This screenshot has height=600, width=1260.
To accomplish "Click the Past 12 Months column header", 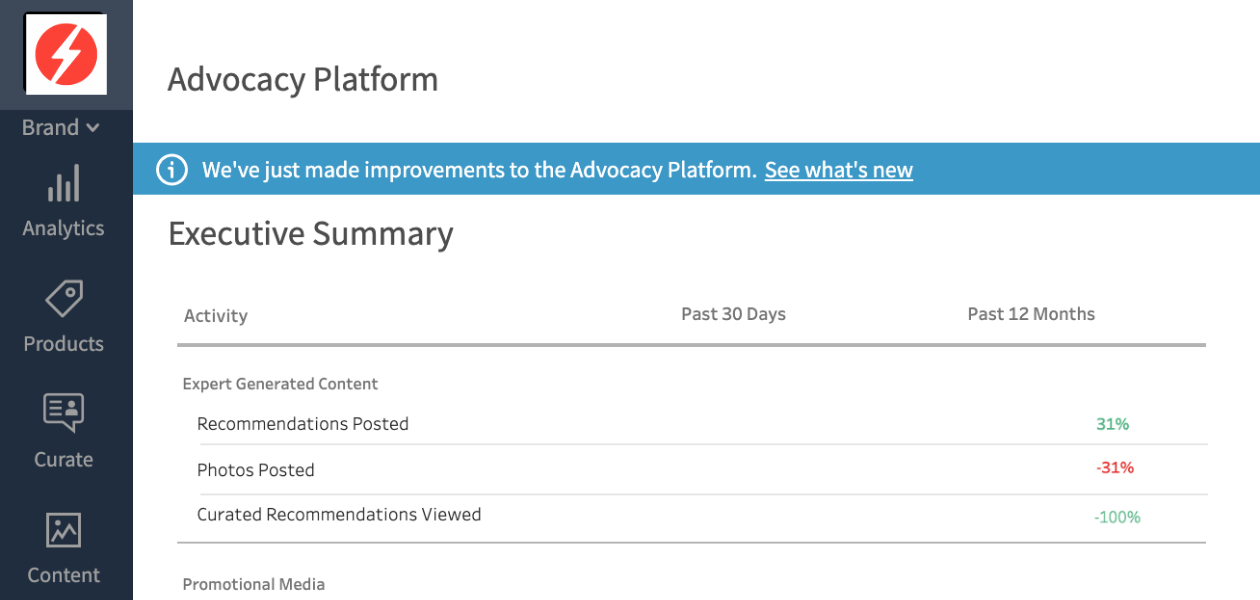I will click(1031, 314).
